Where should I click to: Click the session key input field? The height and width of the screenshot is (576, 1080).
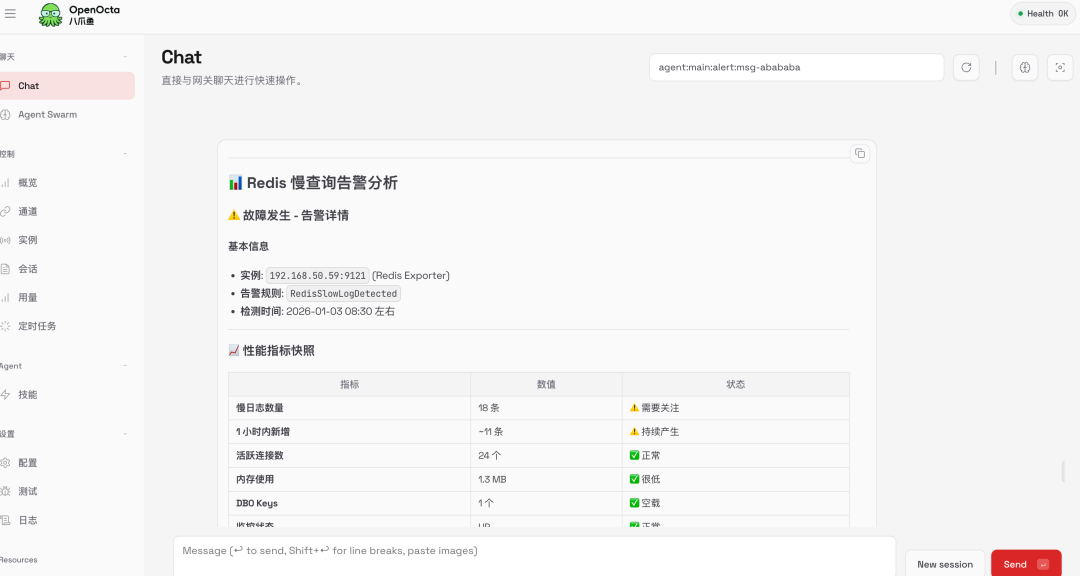tap(796, 68)
